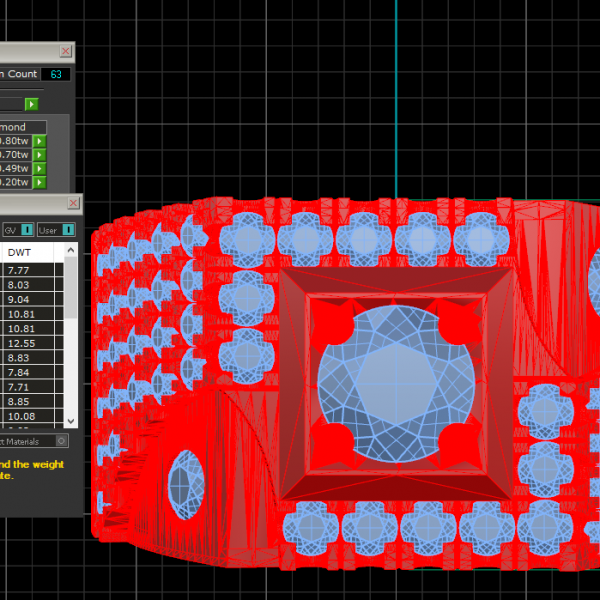Toggle the GV switch
This screenshot has height=600, width=600.
(x=27, y=230)
